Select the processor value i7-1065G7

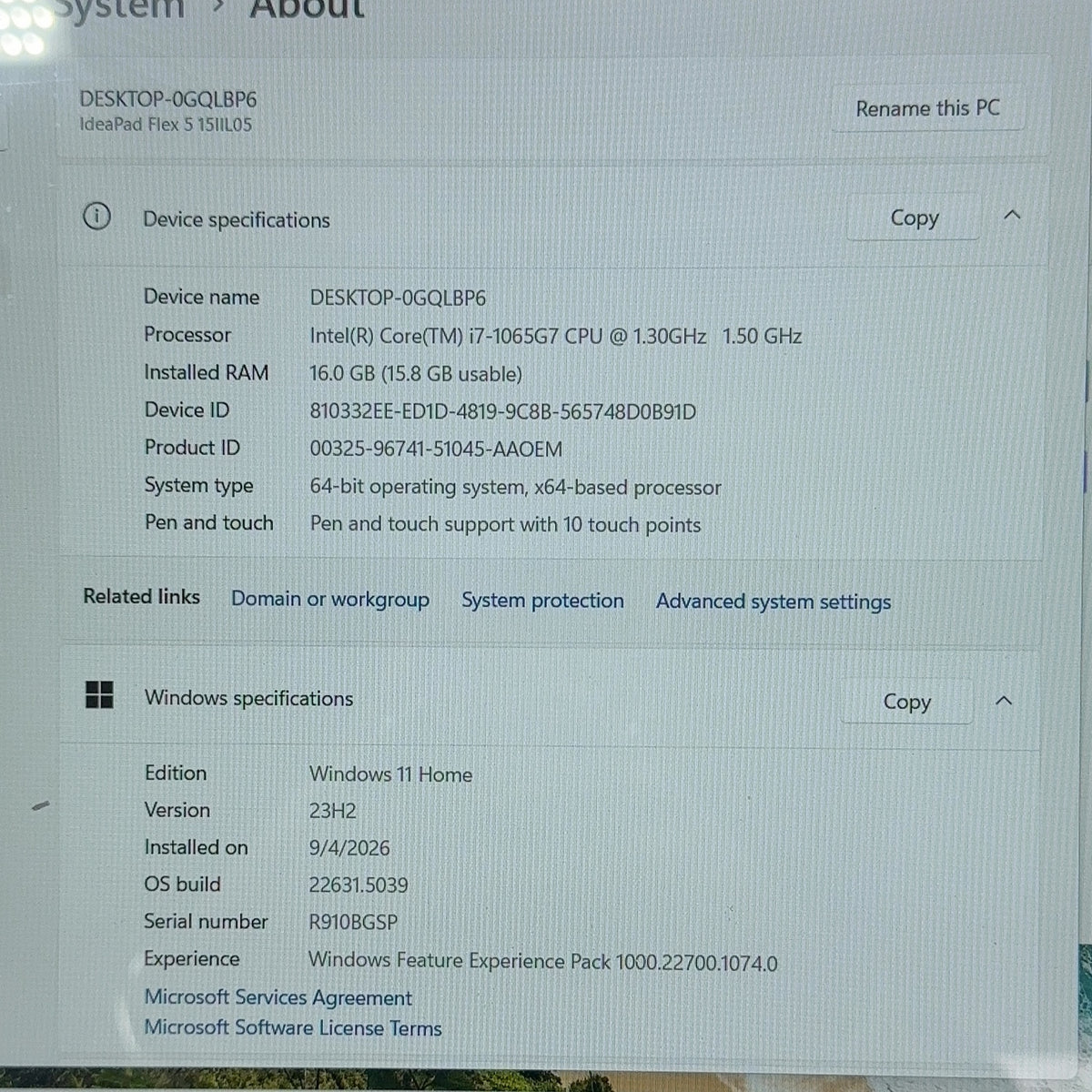click(555, 336)
